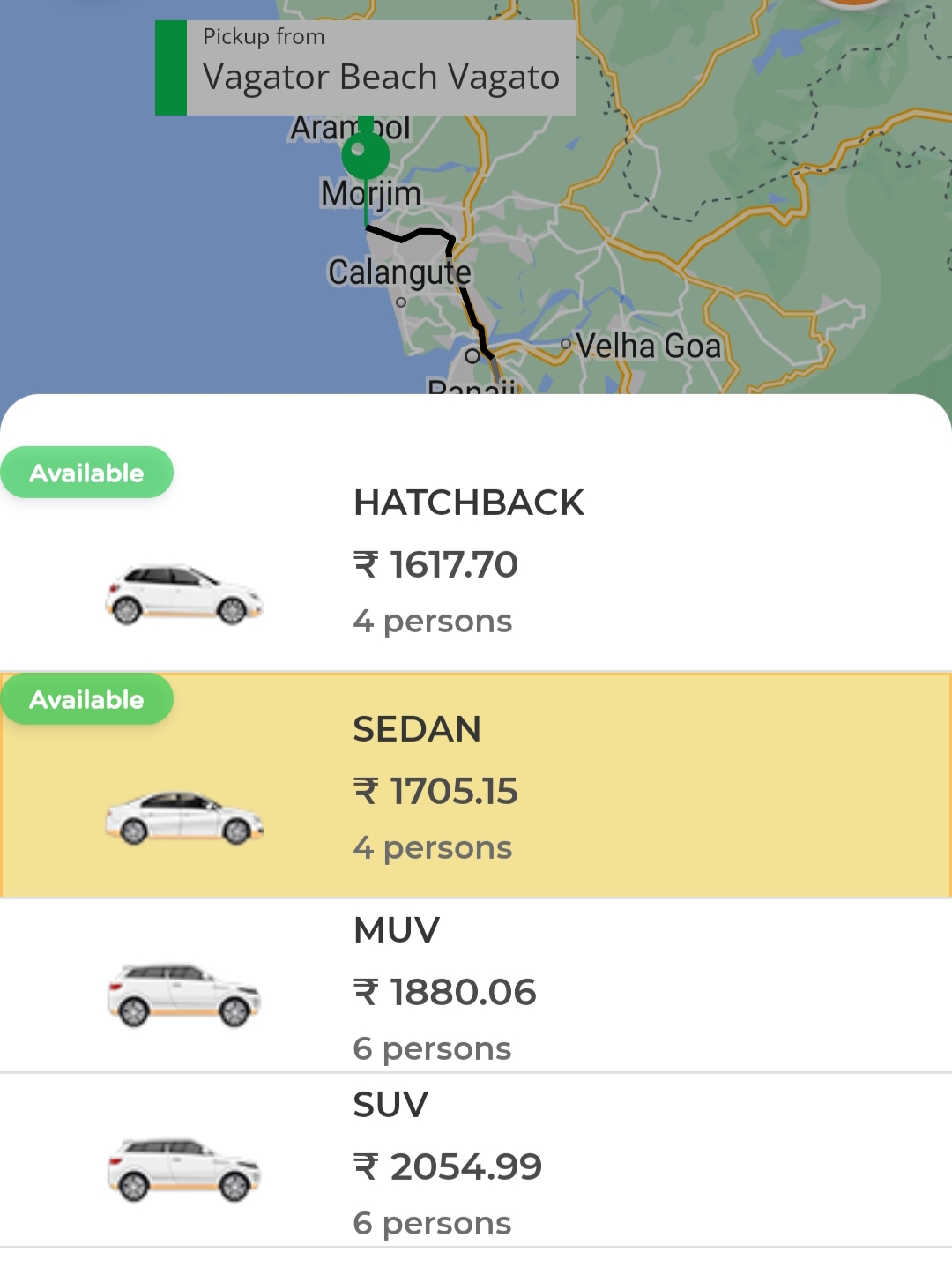This screenshot has height=1282, width=952.
Task: Tap the Available badge on Hatchback
Action: 86,473
